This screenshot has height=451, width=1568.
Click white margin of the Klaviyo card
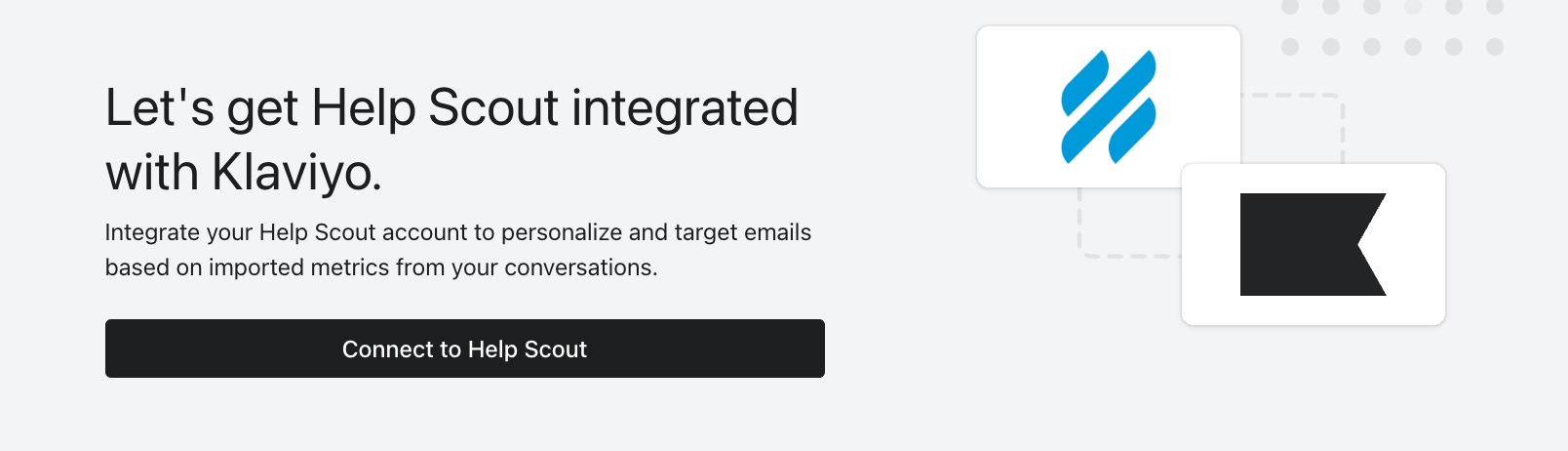click(1414, 303)
